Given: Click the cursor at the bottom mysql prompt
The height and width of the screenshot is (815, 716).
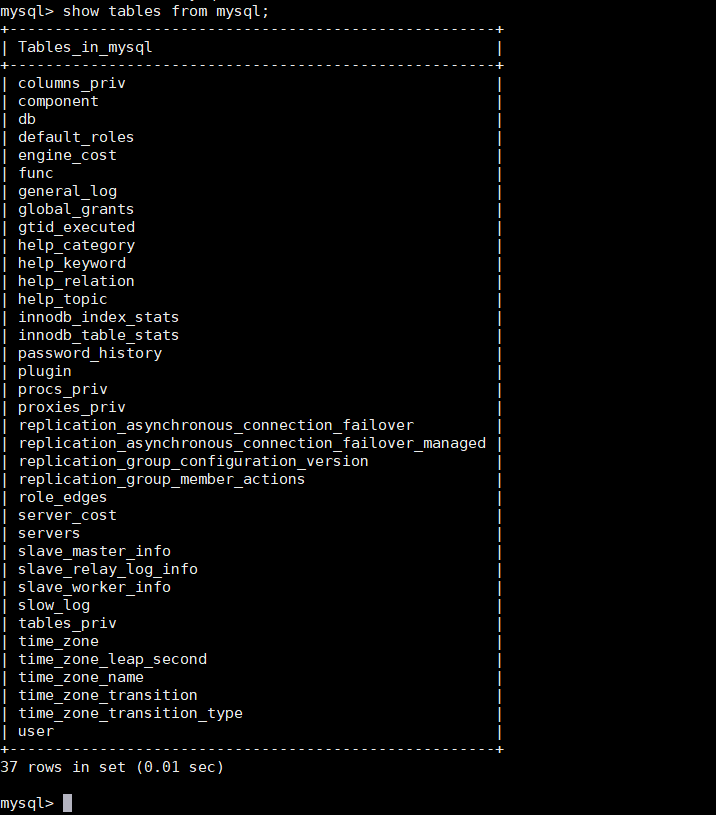Looking at the screenshot, I should tap(67, 803).
